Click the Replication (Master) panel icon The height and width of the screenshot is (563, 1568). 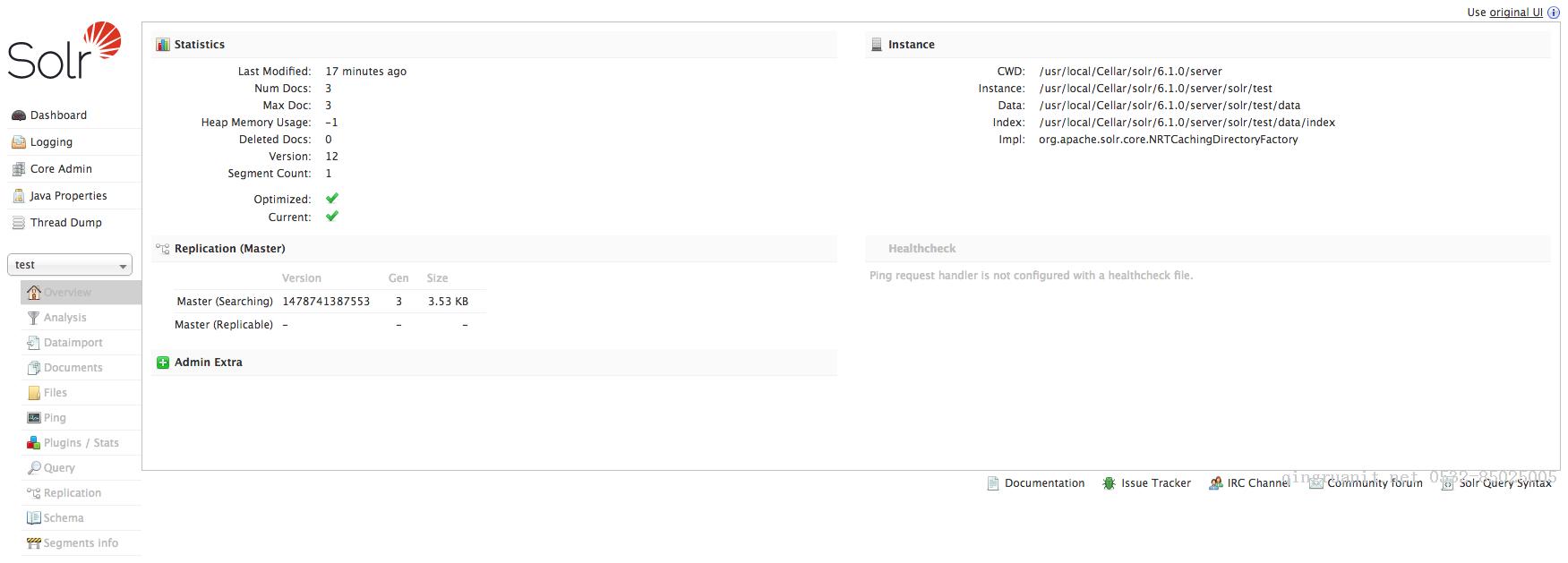[x=163, y=249]
